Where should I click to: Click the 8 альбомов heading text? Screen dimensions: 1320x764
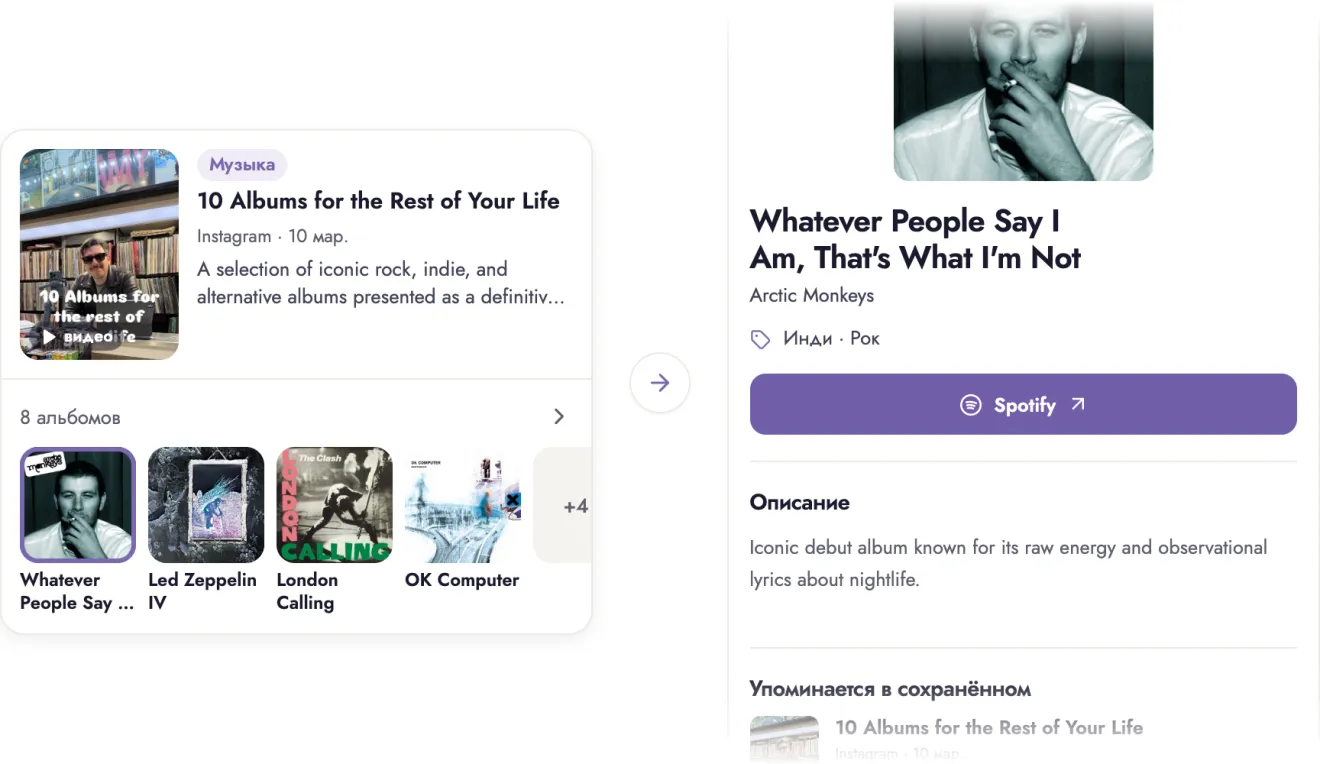(70, 417)
